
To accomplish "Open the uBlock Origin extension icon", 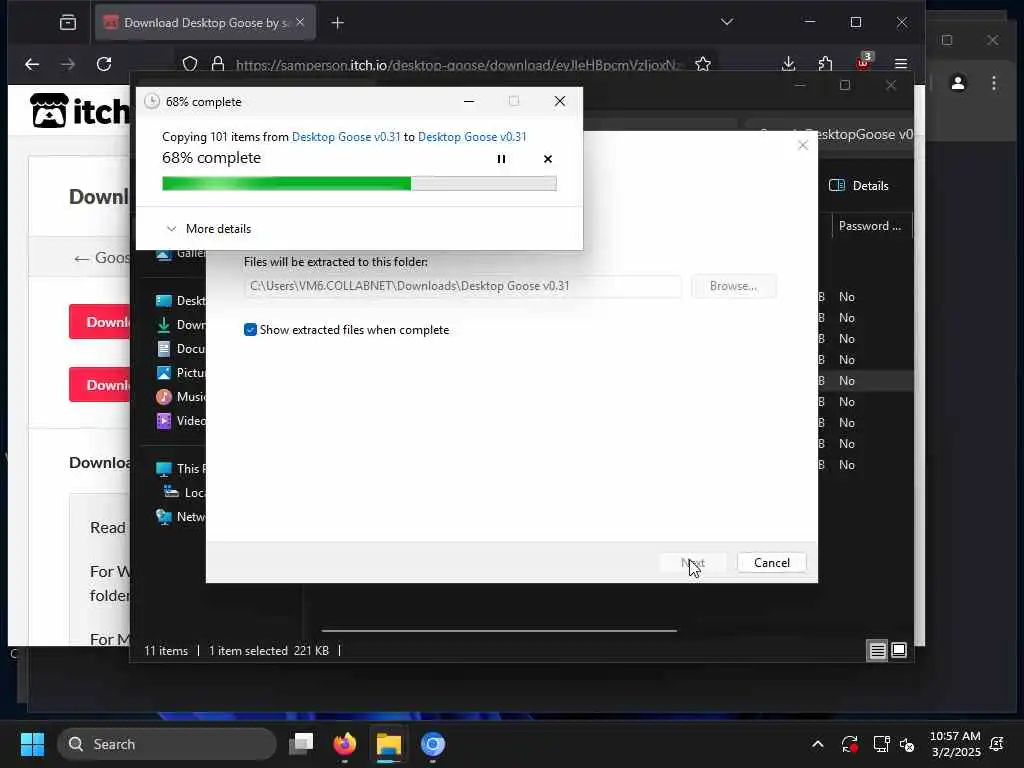I will tap(863, 63).
